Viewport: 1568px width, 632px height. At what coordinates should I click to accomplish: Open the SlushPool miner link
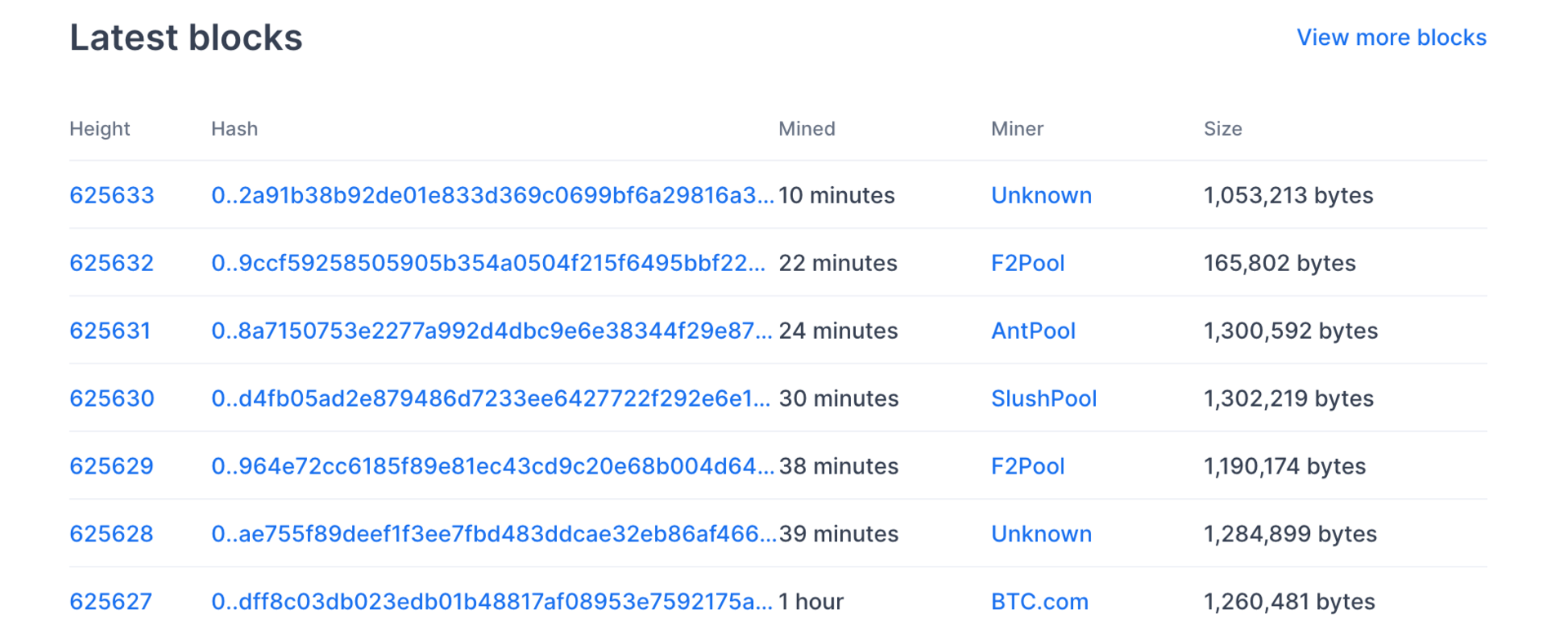coord(1044,398)
